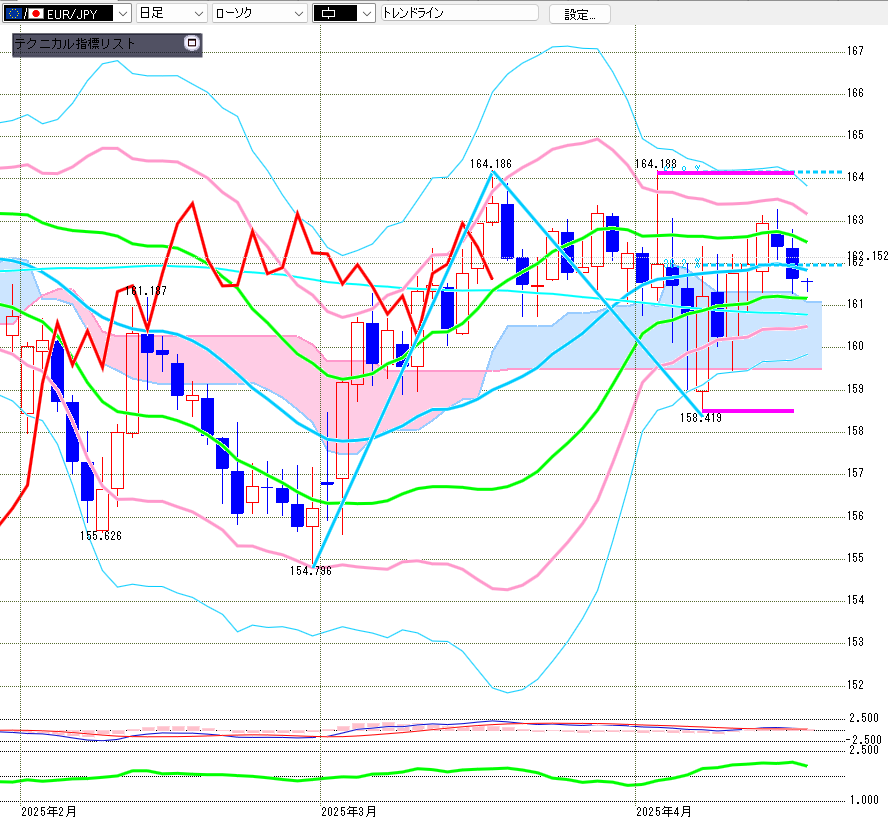888x821 pixels.
Task: Click the 152 price axis label
Action: (855, 685)
